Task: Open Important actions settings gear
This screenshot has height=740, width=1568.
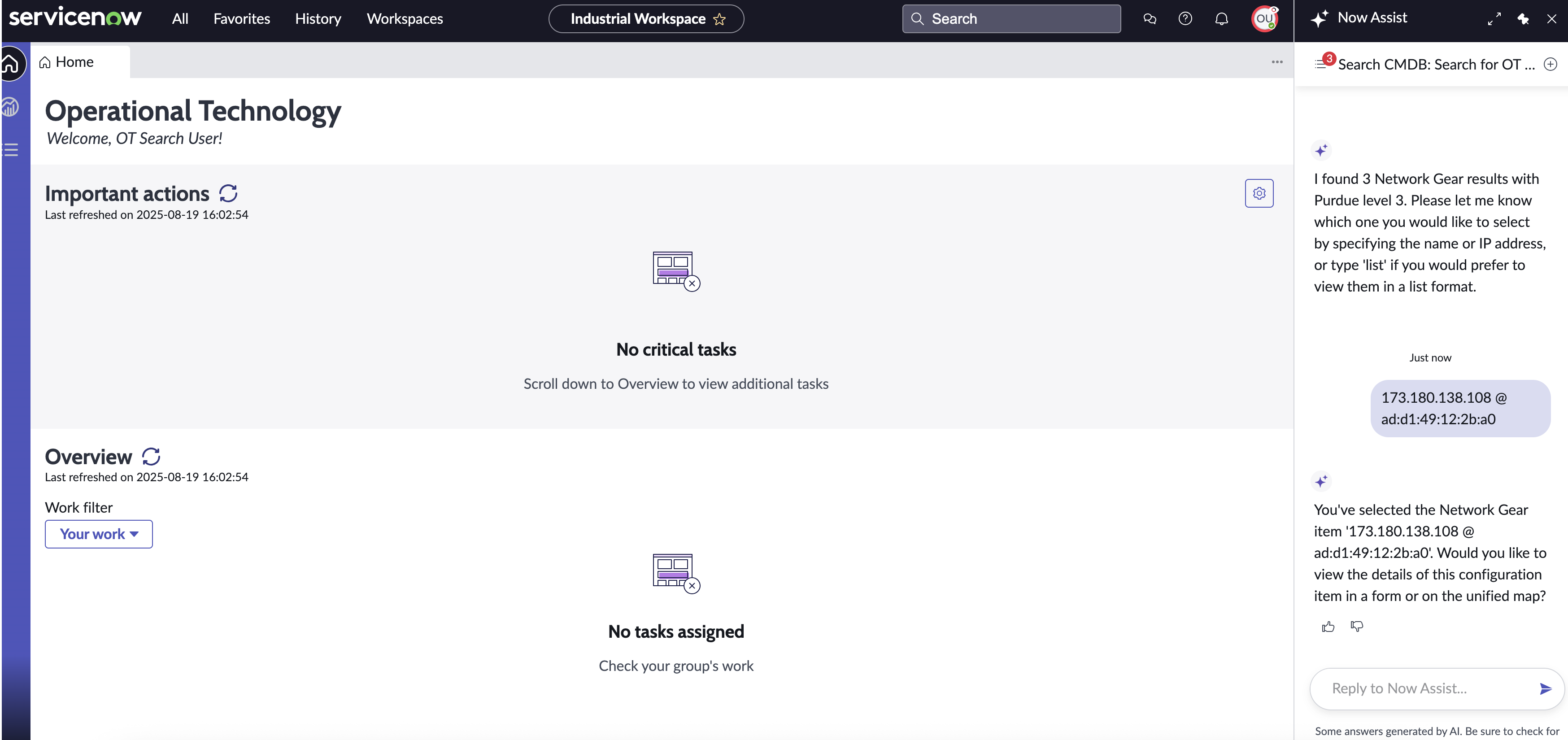Action: [x=1259, y=193]
